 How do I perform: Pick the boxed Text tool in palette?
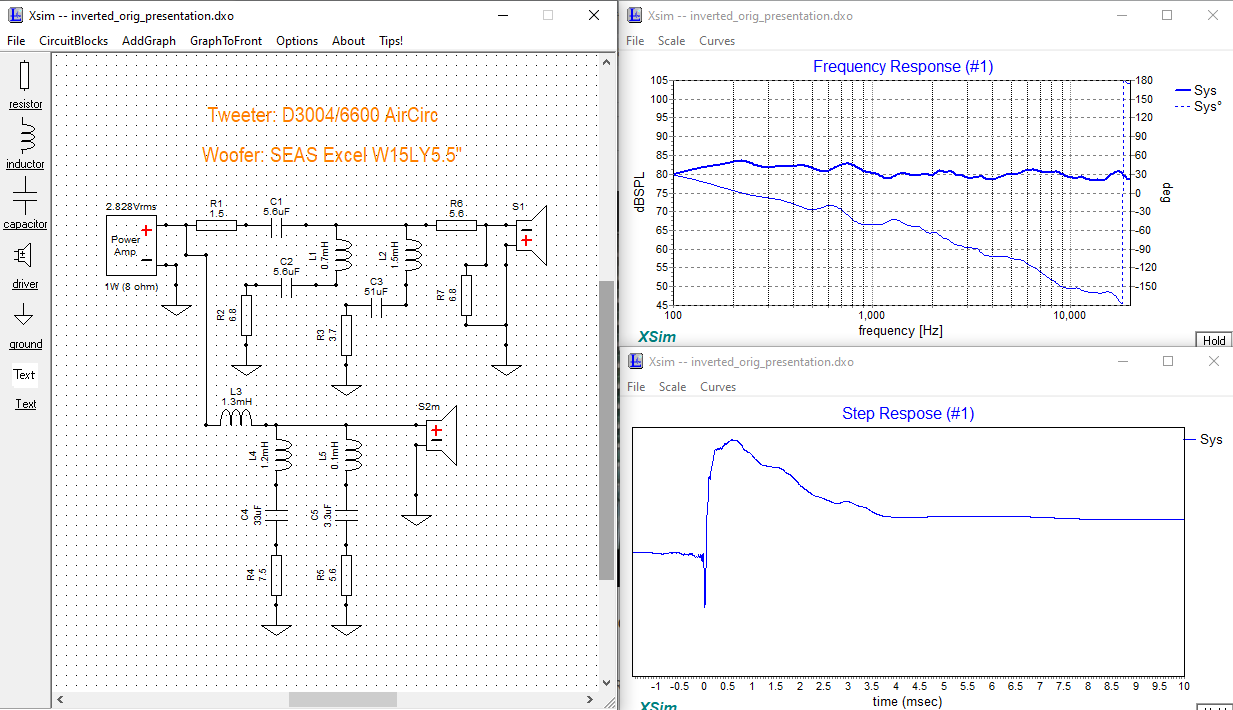click(25, 375)
